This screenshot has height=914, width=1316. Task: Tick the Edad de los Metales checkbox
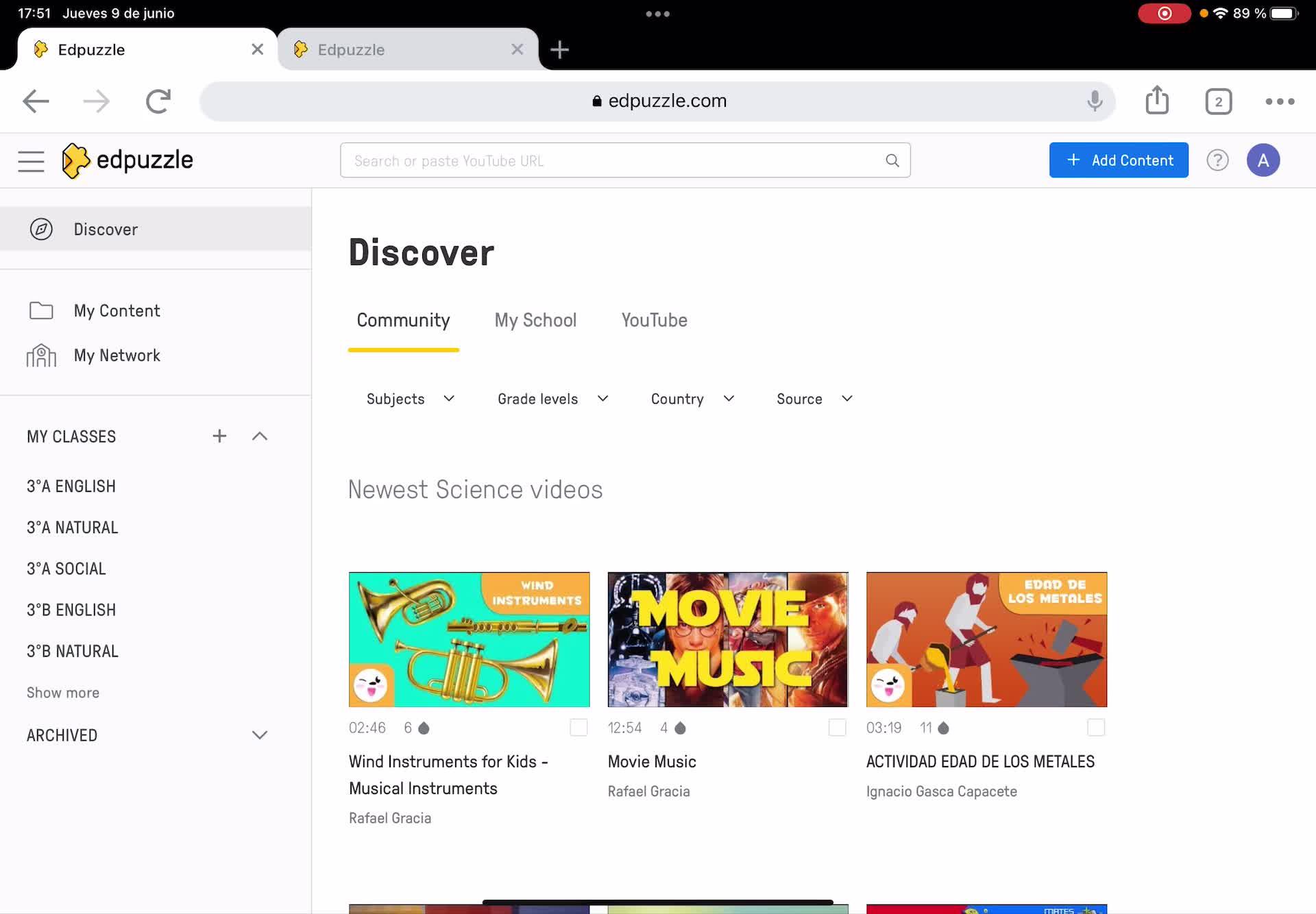tap(1095, 727)
